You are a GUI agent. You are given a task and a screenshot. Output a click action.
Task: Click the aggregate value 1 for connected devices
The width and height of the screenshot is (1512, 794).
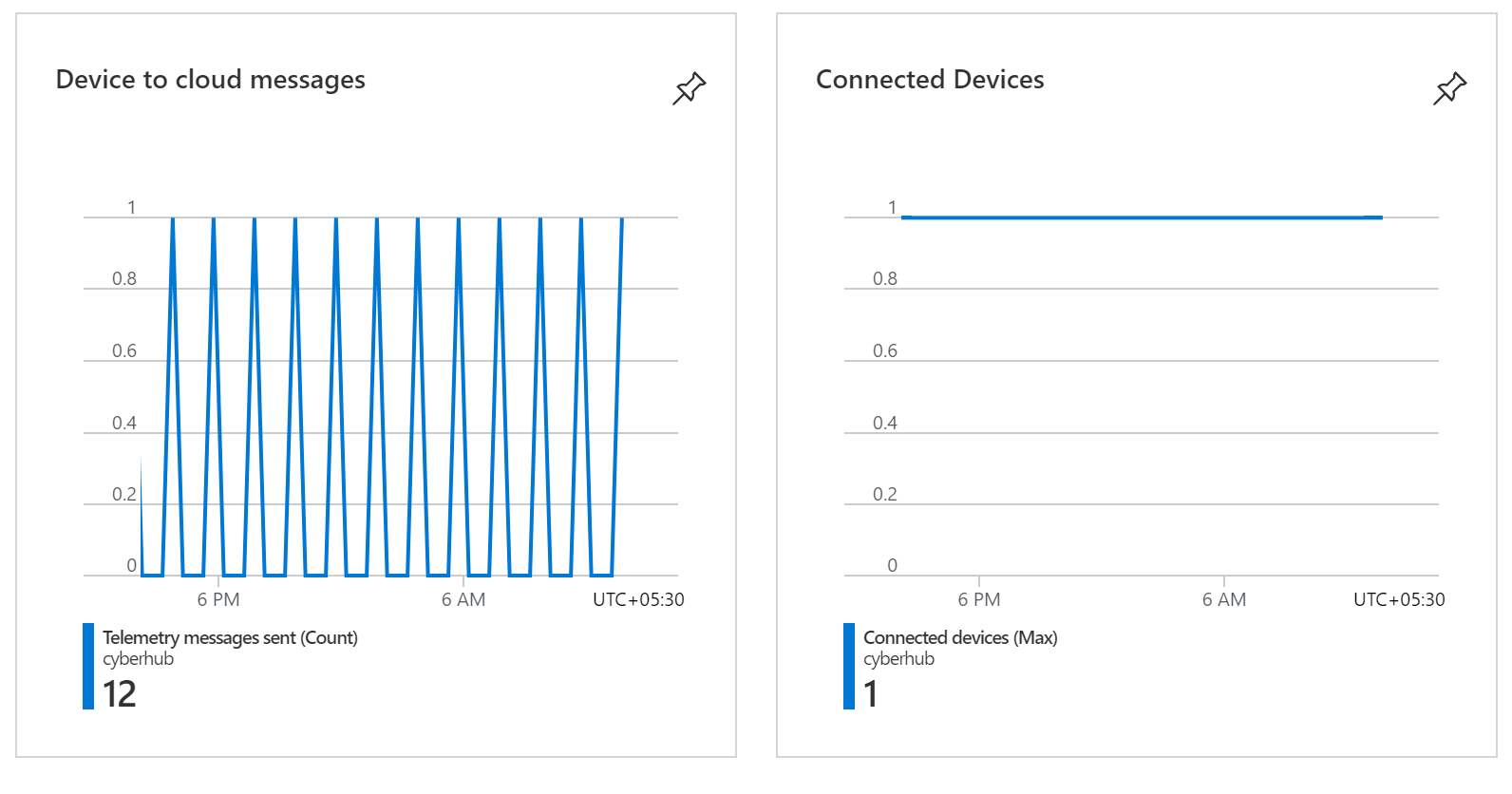[870, 695]
